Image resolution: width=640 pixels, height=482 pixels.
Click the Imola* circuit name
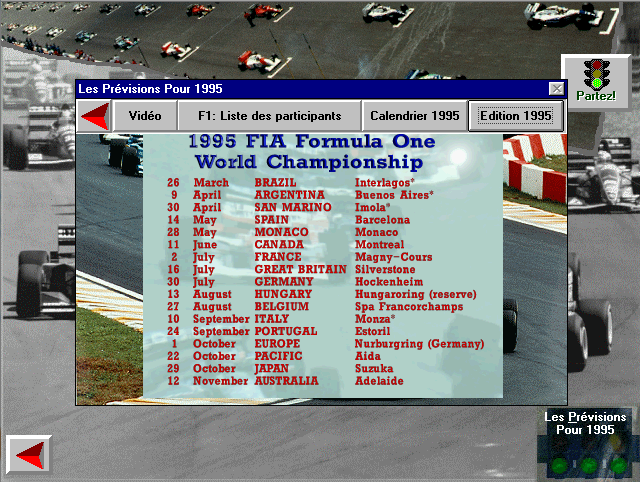[x=372, y=207]
